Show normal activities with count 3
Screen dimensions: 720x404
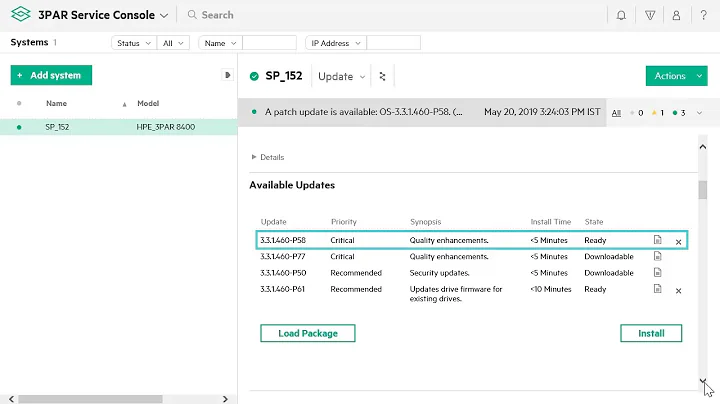pos(679,112)
